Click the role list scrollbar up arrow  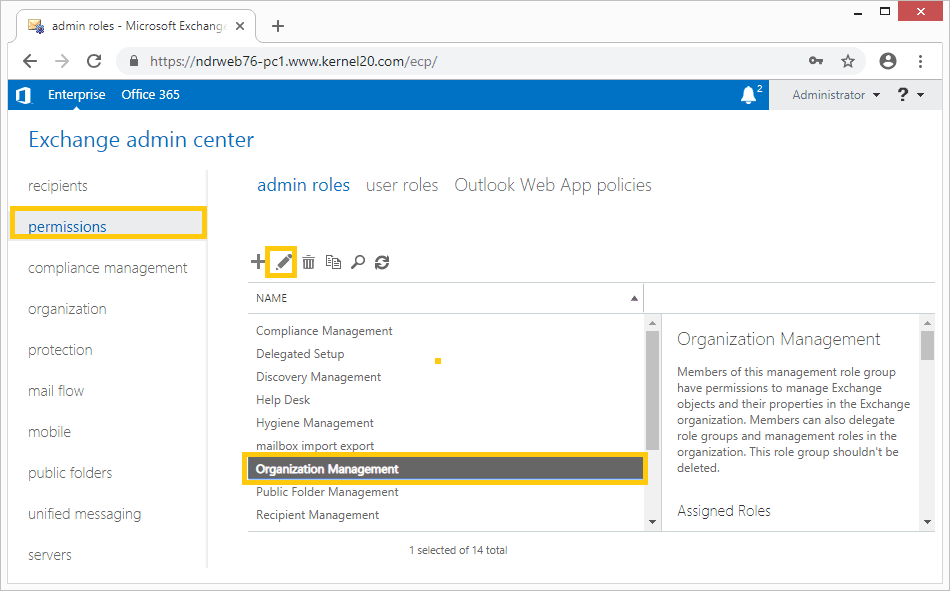(653, 323)
